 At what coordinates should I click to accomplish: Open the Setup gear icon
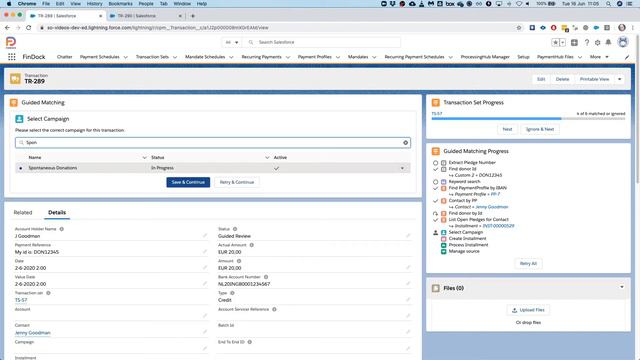[598, 42]
